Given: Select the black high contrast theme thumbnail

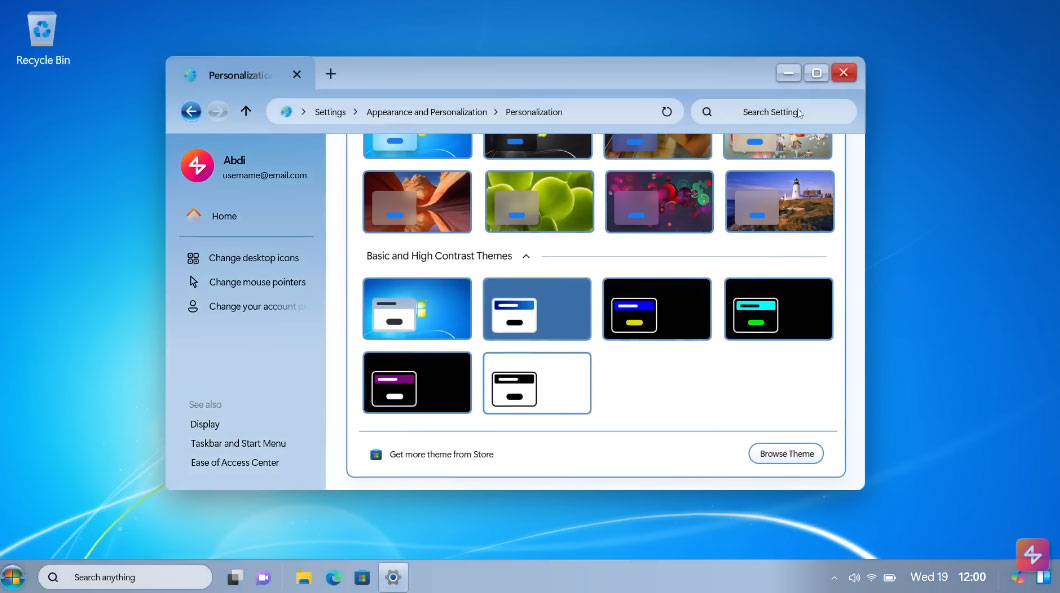Looking at the screenshot, I should pyautogui.click(x=656, y=308).
